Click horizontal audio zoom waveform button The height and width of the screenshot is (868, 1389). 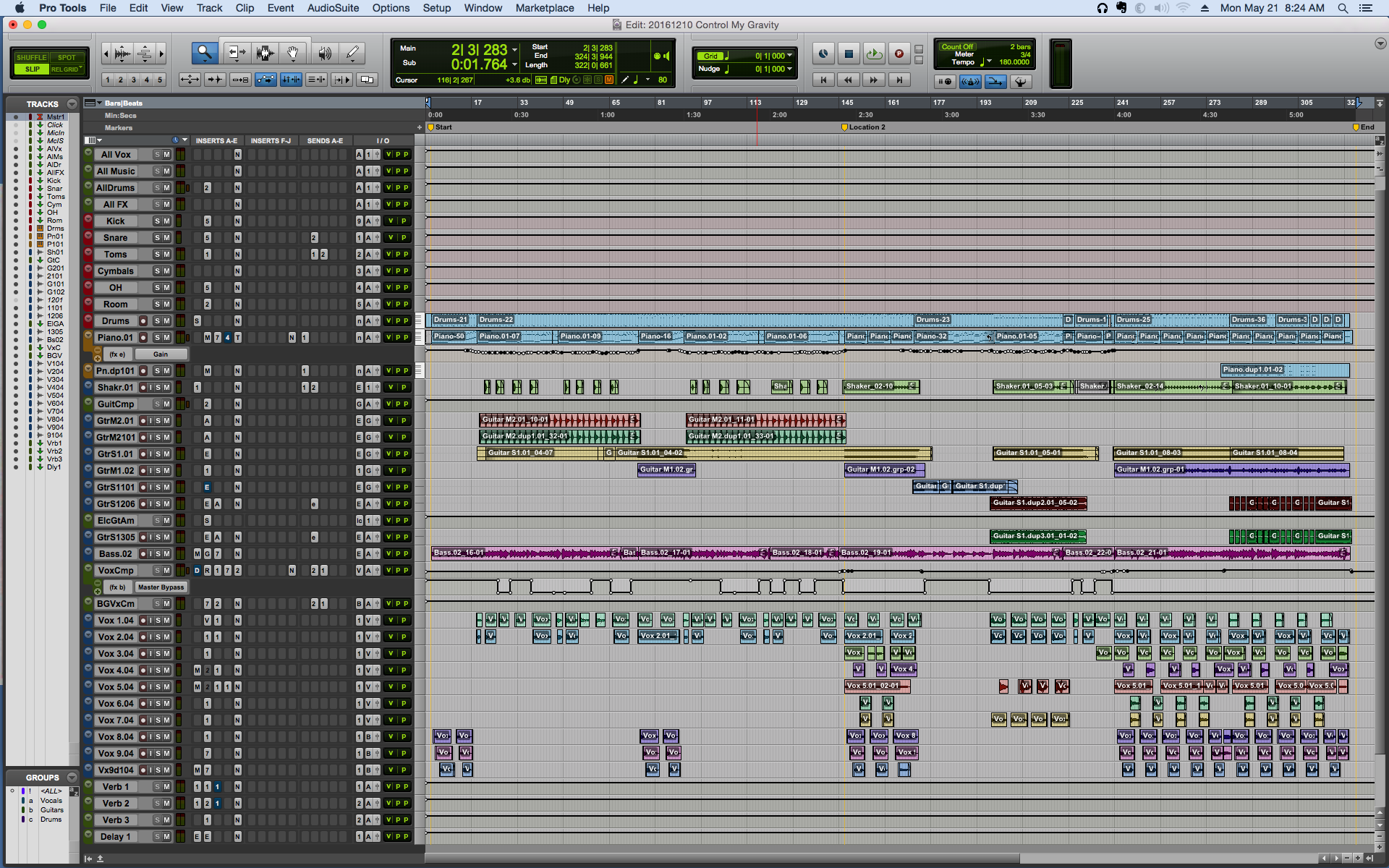123,53
